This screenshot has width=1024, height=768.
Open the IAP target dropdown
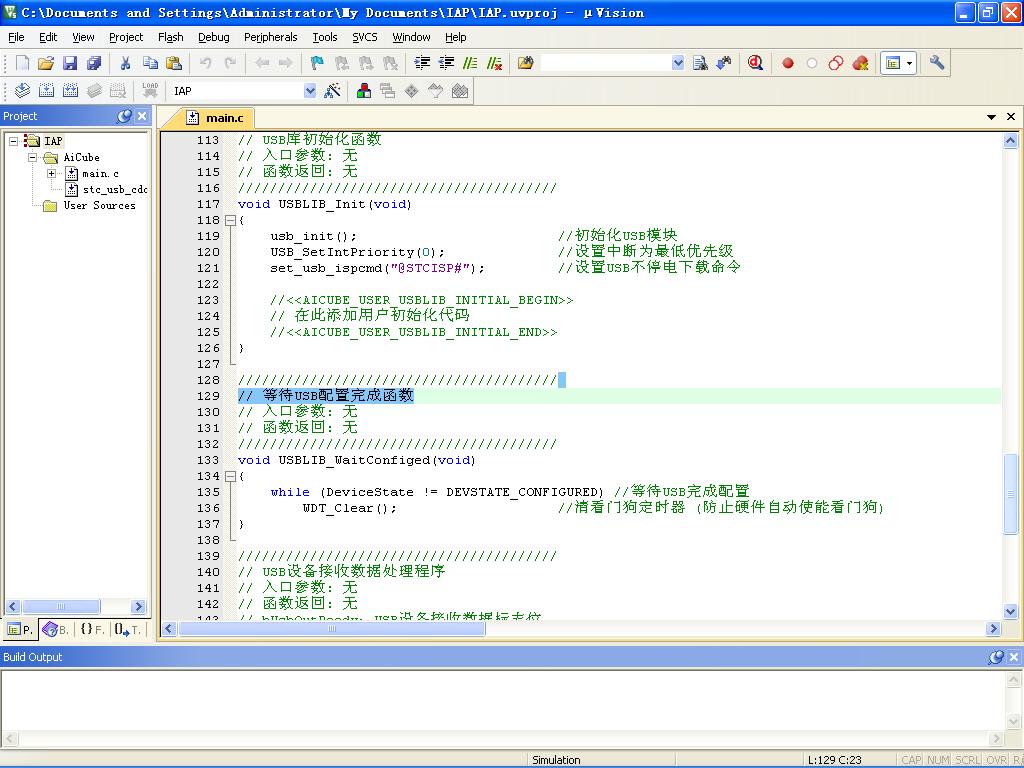pos(310,91)
